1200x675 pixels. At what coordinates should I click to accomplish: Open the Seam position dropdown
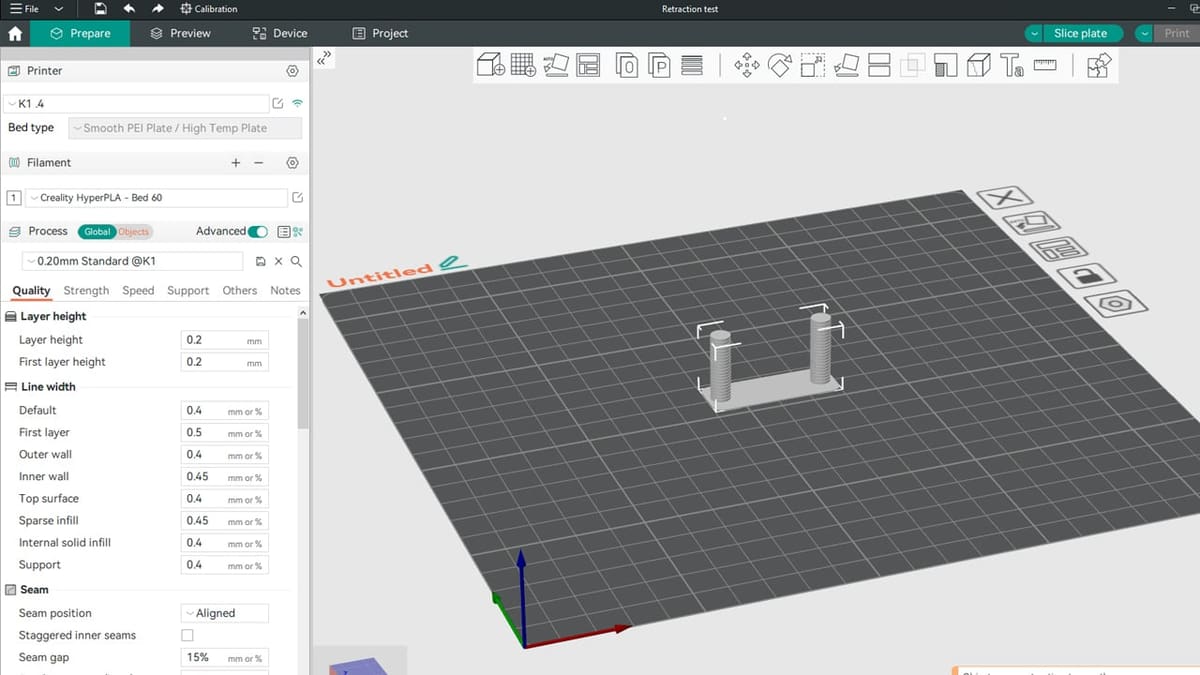pyautogui.click(x=224, y=613)
